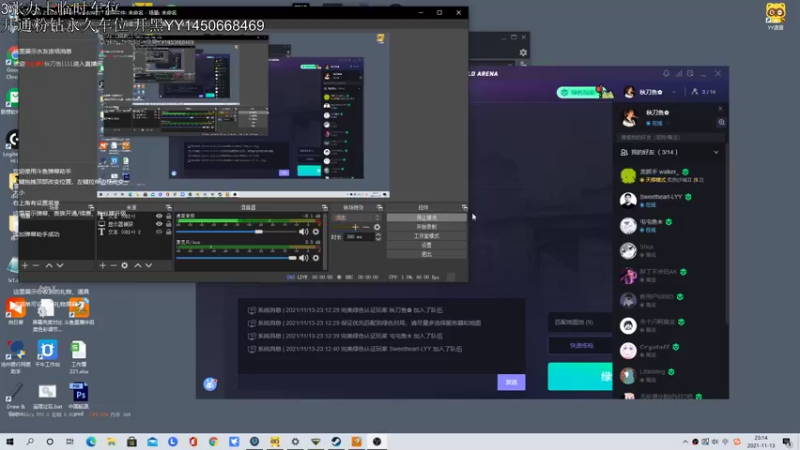Click the start recording button in OBS
The width and height of the screenshot is (800, 450).
[x=427, y=227]
